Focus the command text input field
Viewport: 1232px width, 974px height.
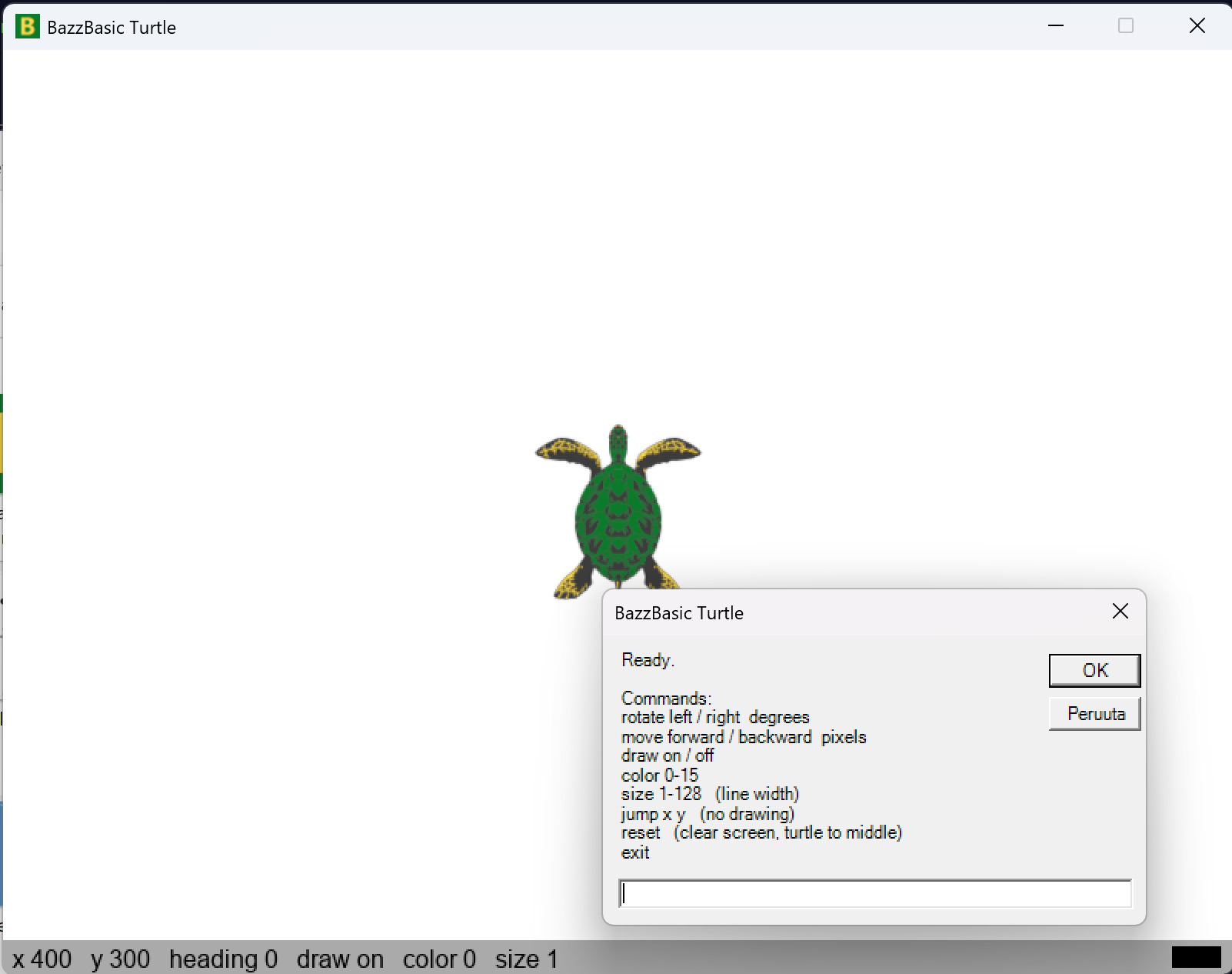pos(875,893)
